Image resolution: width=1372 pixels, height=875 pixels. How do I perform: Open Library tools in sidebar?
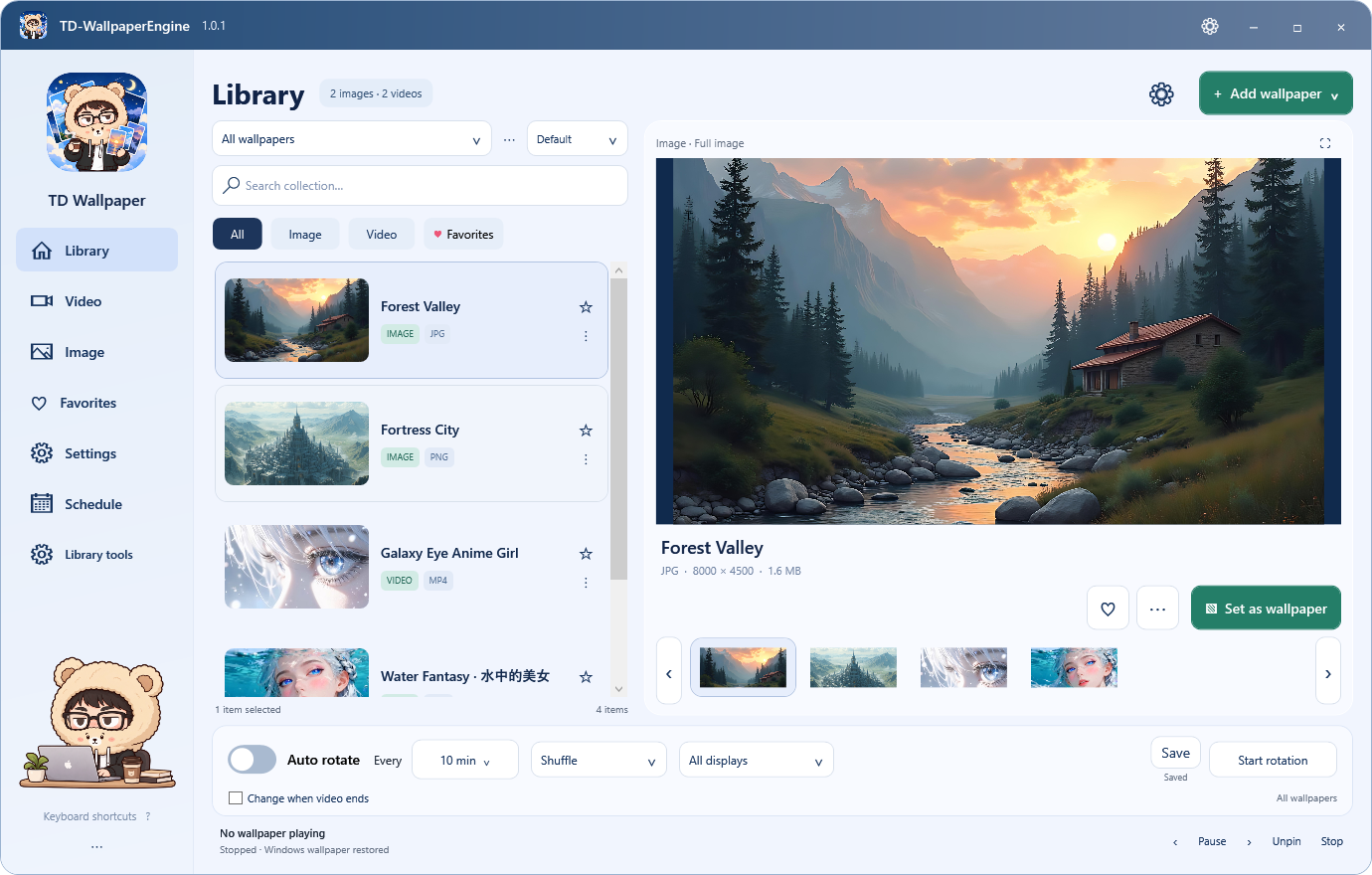96,555
